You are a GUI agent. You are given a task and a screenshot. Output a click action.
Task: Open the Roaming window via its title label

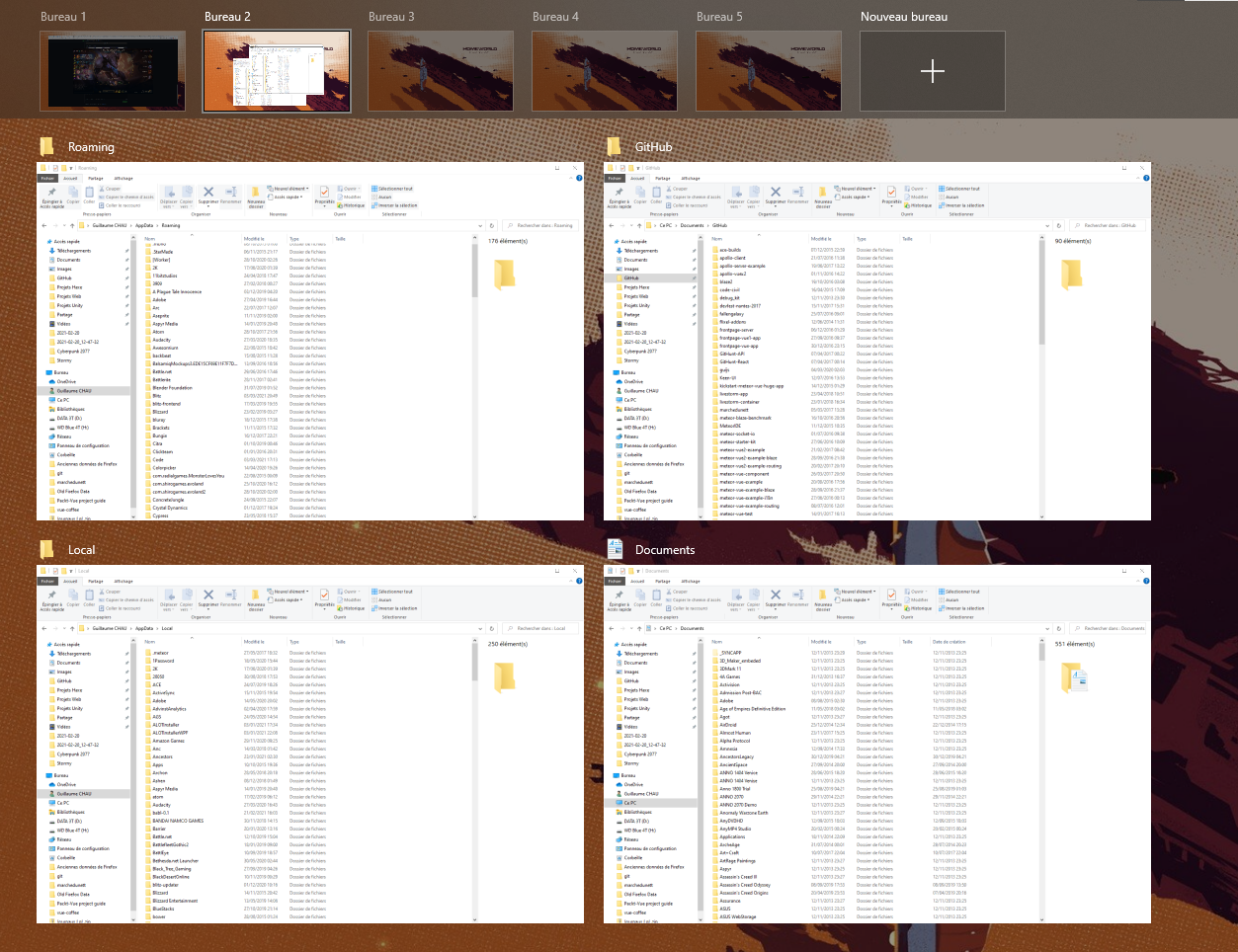pyautogui.click(x=91, y=147)
